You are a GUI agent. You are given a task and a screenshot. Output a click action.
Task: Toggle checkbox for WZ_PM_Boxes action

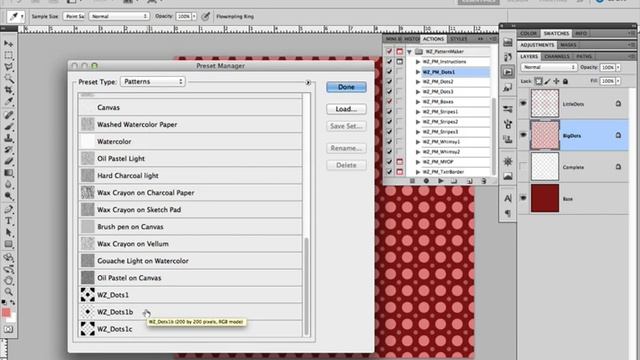click(x=389, y=102)
